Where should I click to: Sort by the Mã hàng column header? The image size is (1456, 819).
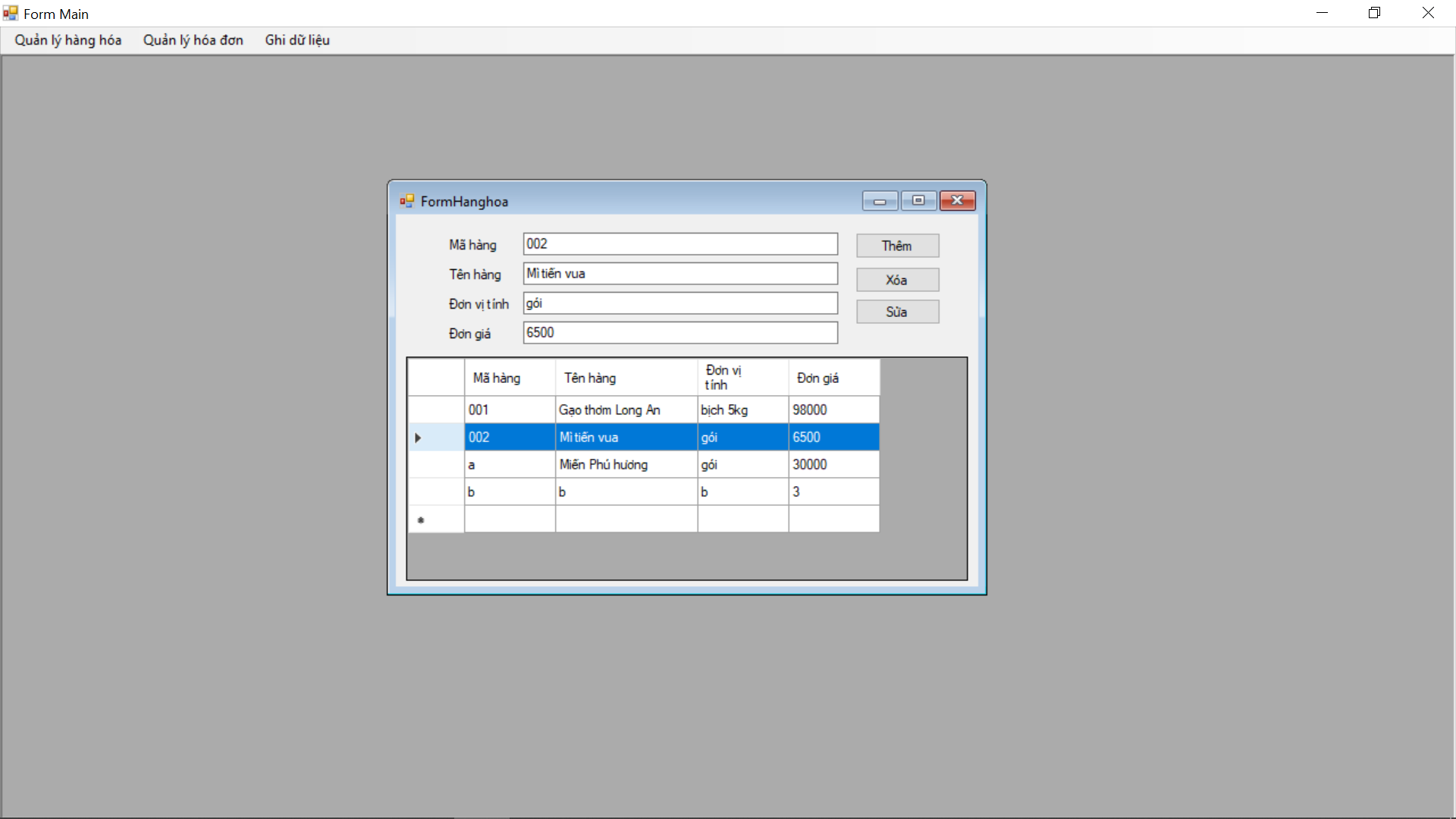coord(510,378)
